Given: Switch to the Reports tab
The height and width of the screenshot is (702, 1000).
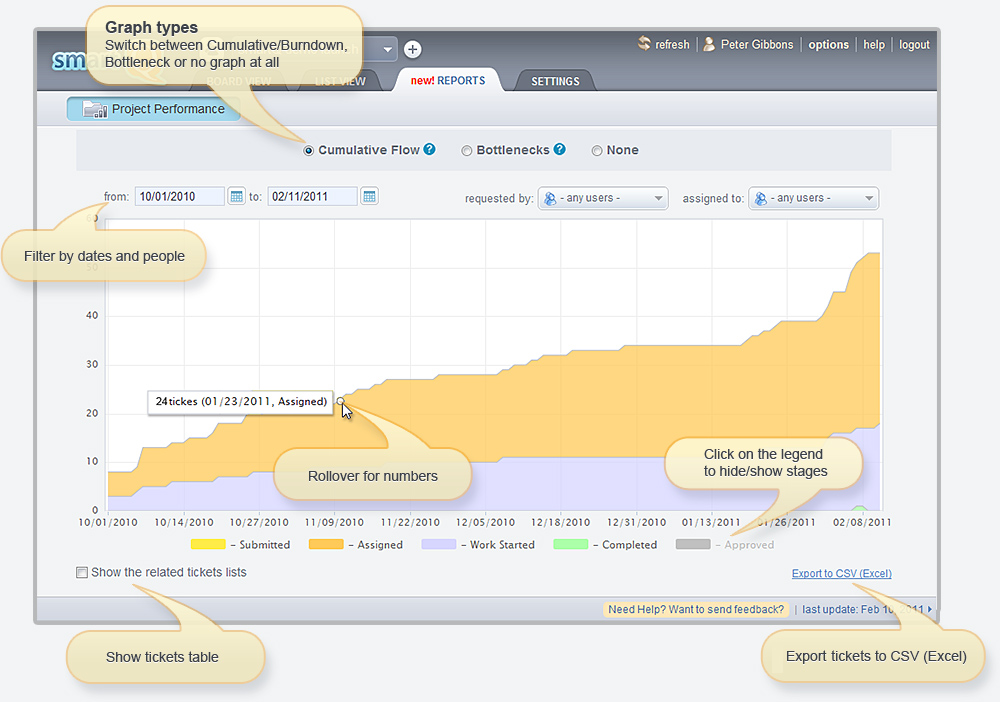Looking at the screenshot, I should coord(447,81).
